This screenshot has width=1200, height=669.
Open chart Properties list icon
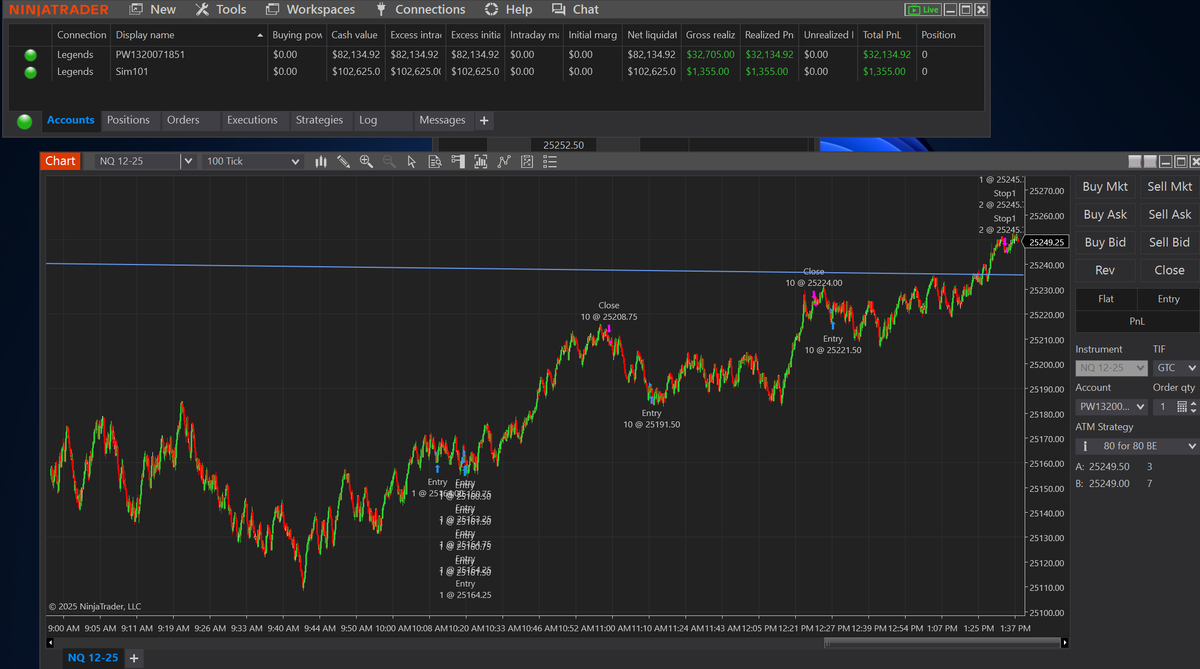(x=549, y=161)
